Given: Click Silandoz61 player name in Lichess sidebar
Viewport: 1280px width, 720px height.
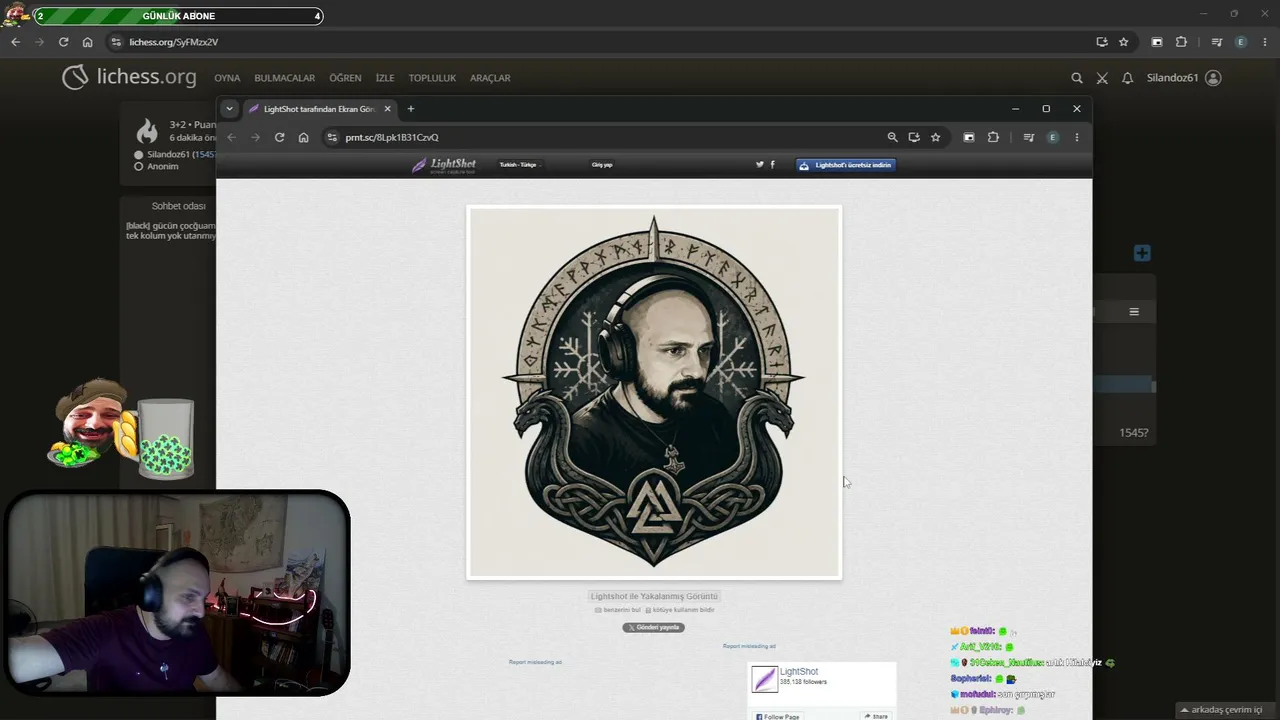Looking at the screenshot, I should (x=168, y=155).
